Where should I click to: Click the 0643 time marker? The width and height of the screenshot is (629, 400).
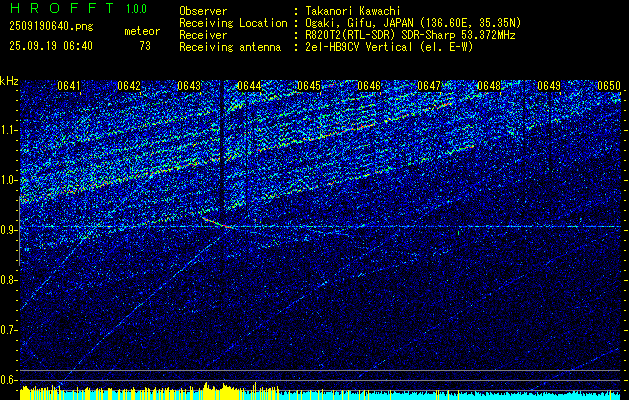[189, 86]
